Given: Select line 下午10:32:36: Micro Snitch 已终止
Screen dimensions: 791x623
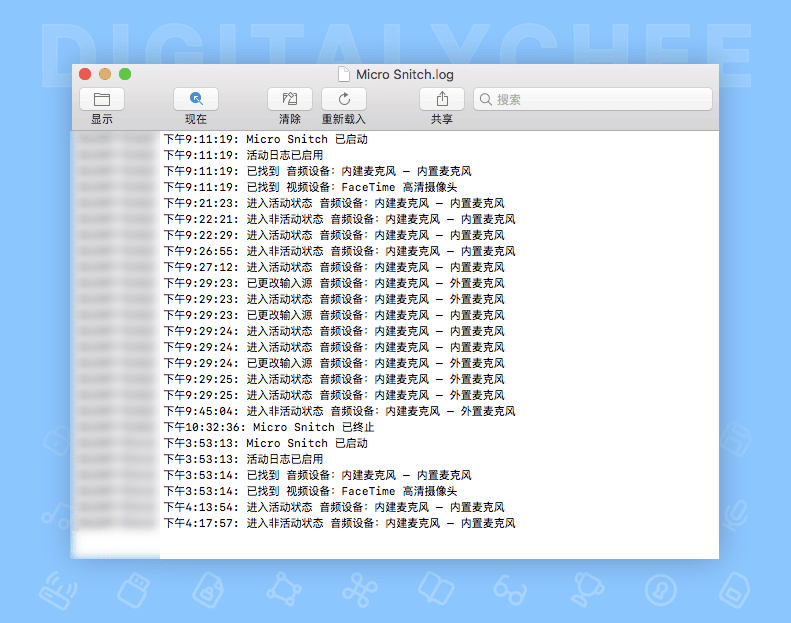Looking at the screenshot, I should click(269, 427).
